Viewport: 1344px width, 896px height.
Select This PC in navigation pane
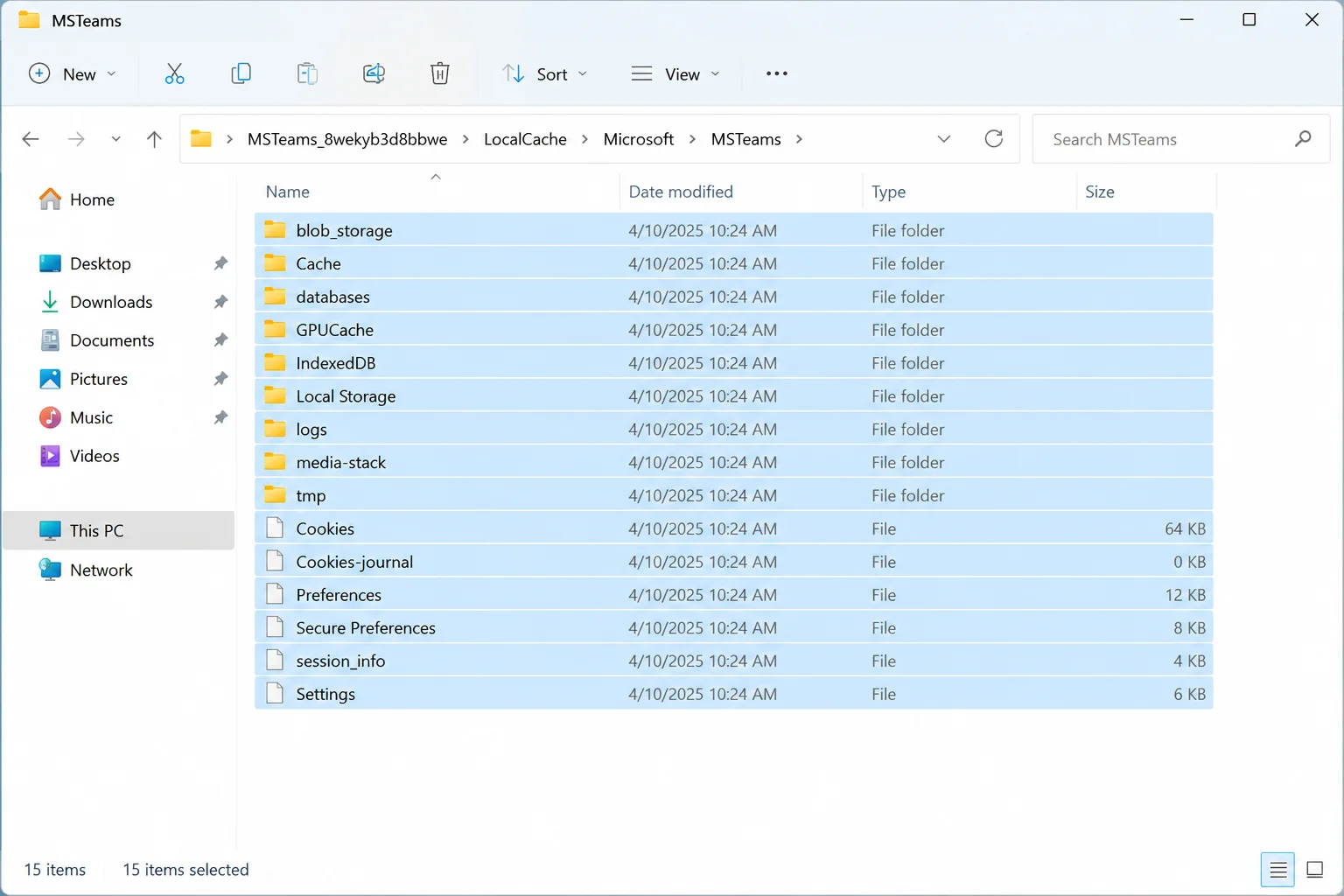(x=119, y=530)
